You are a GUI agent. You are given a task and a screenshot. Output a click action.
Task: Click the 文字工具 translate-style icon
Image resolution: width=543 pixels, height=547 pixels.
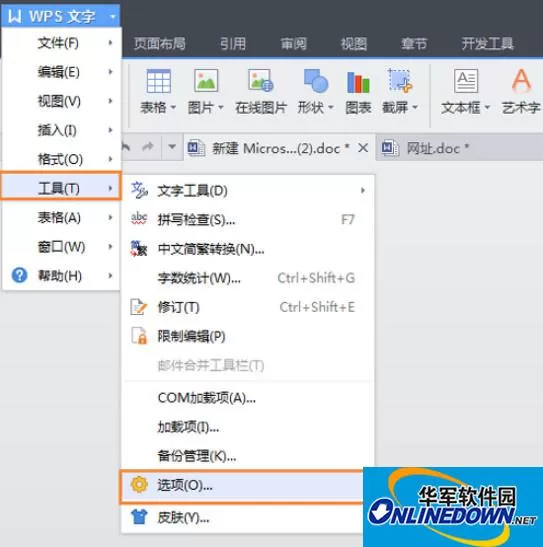139,190
